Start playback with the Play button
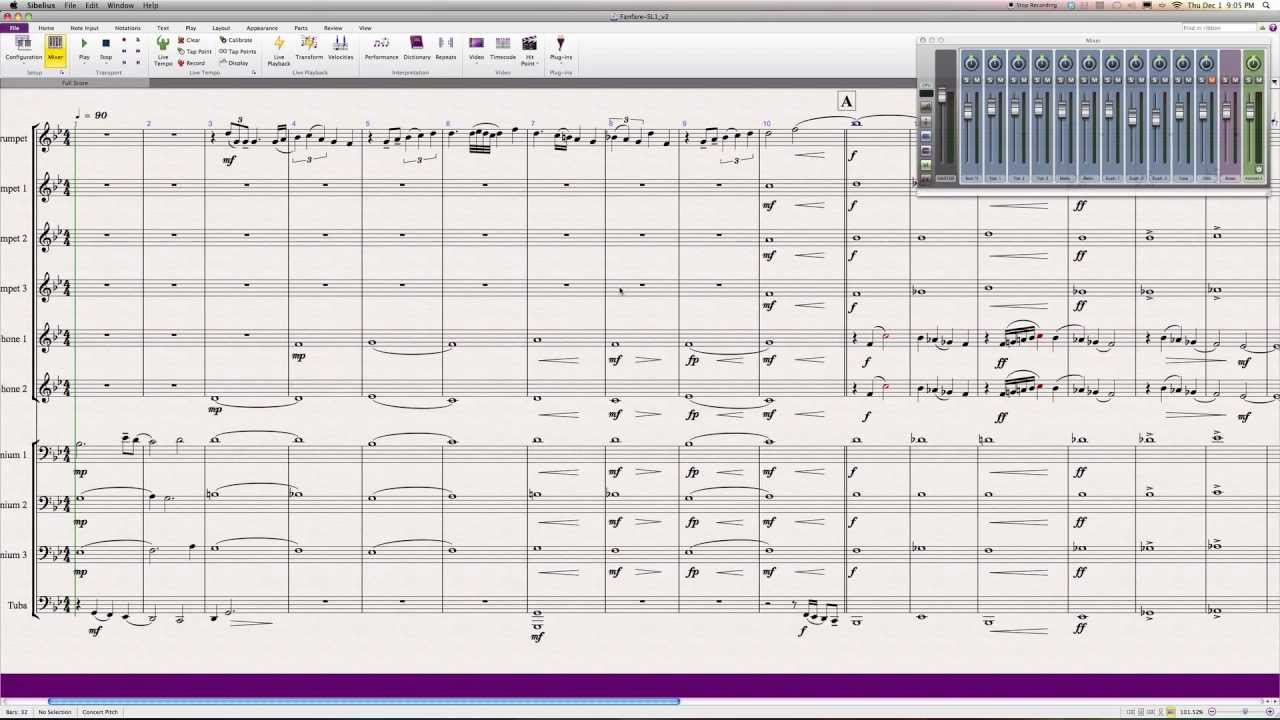 [84, 48]
